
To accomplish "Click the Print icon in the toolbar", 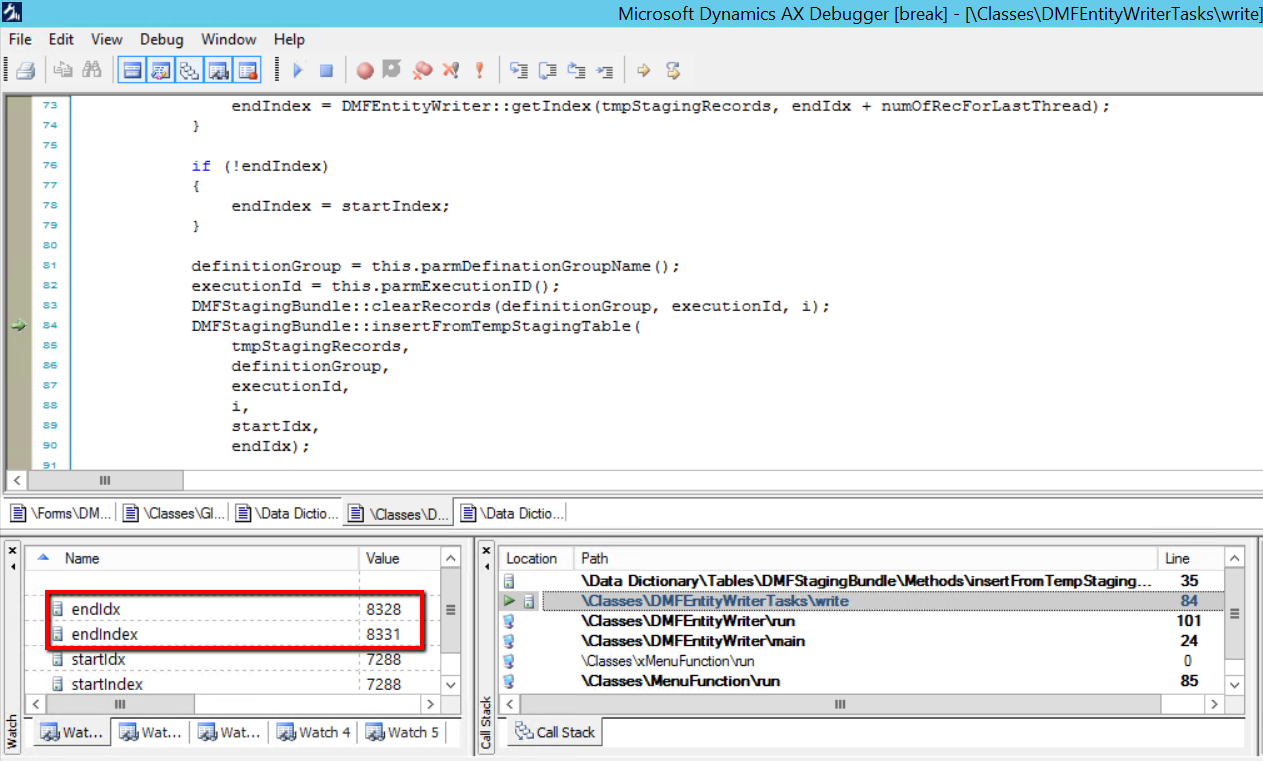I will pos(26,70).
